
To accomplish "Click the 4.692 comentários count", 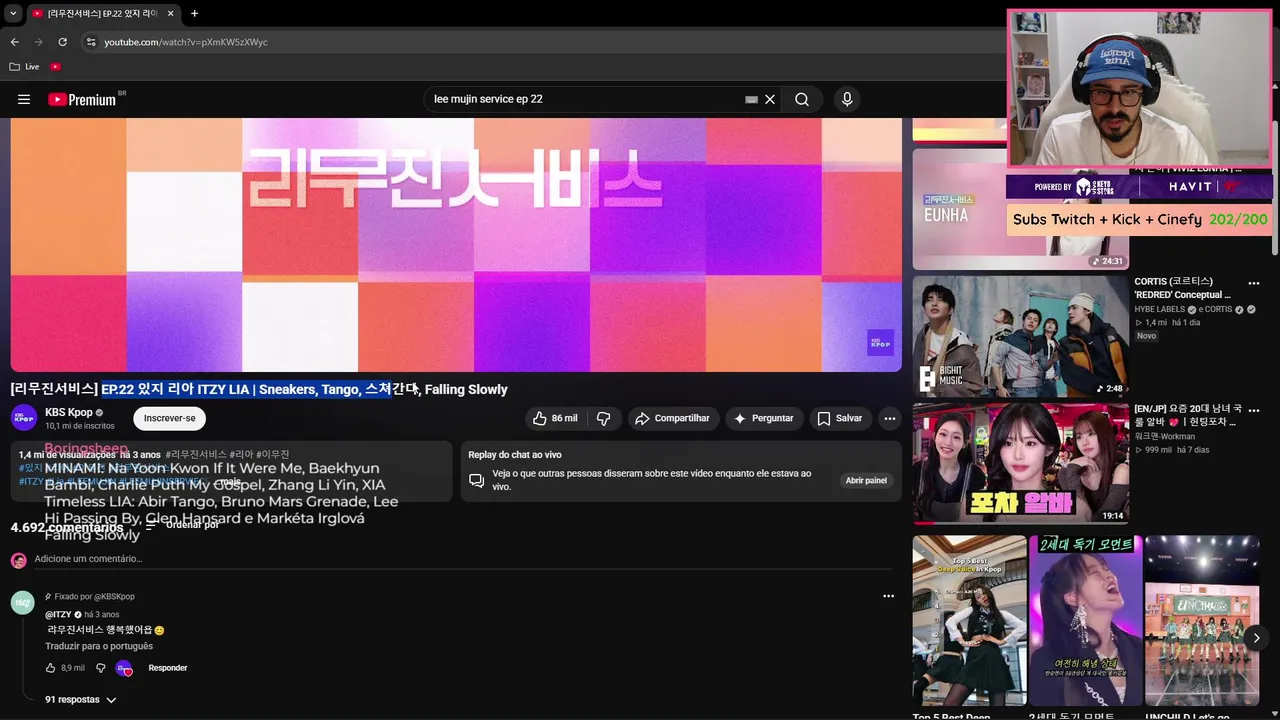I will pyautogui.click(x=67, y=527).
